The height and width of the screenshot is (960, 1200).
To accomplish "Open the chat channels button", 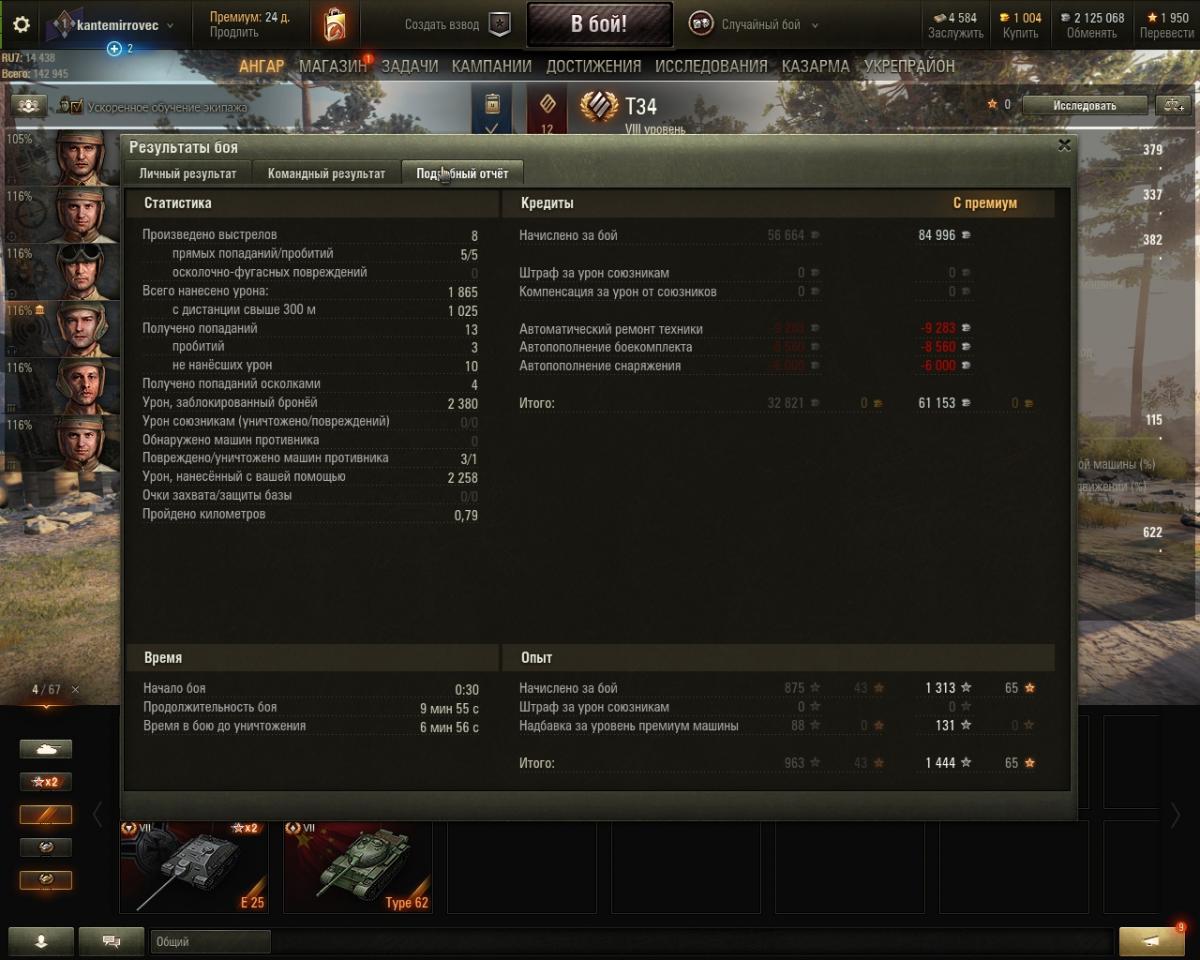I will click(111, 941).
